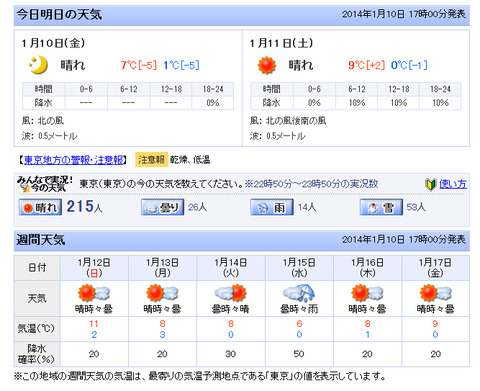Select January 12 sunny-cloudy weather icon
This screenshot has height=391, width=480.
94,293
